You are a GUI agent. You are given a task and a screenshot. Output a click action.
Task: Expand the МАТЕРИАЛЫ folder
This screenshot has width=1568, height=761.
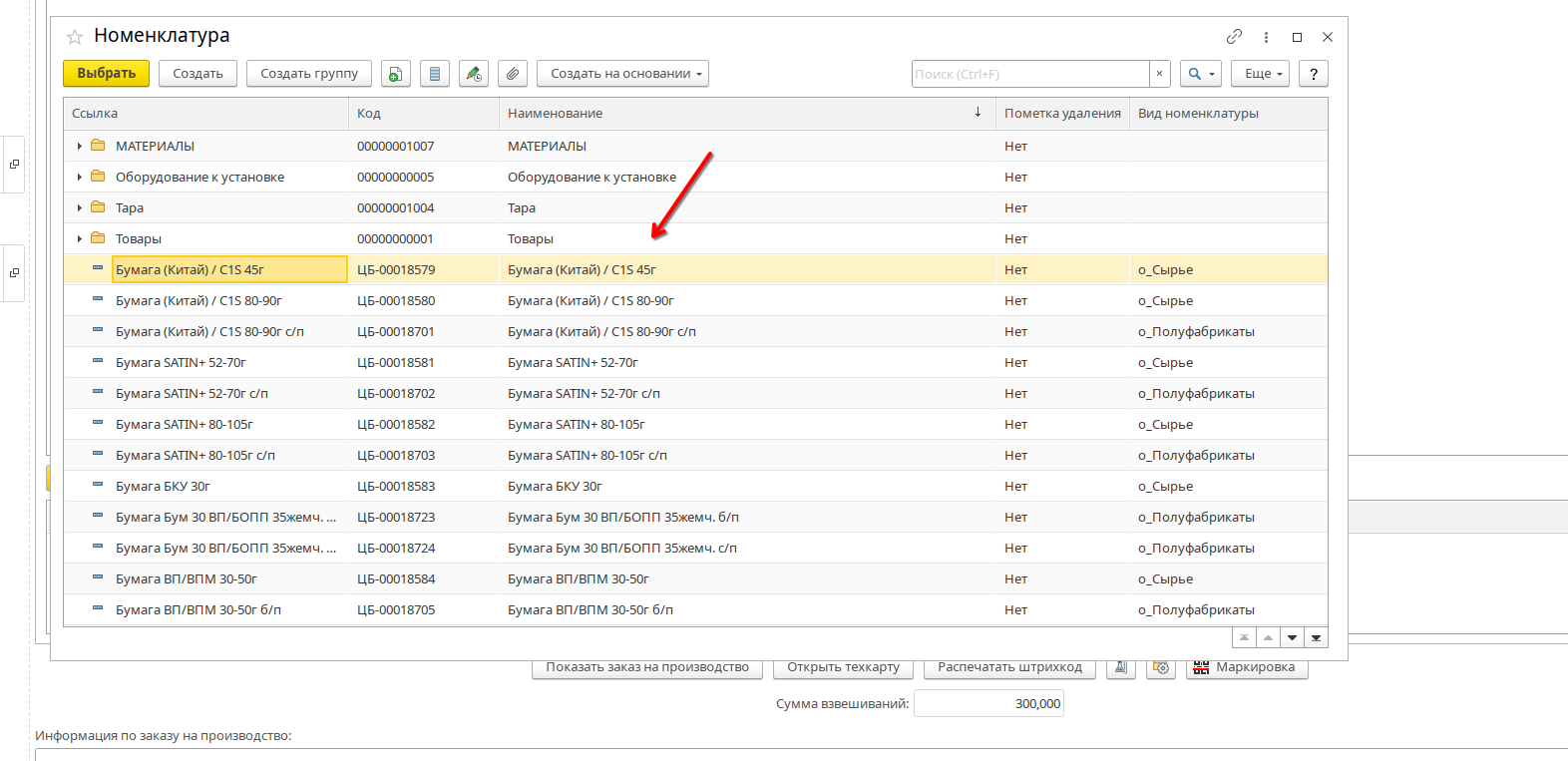80,147
